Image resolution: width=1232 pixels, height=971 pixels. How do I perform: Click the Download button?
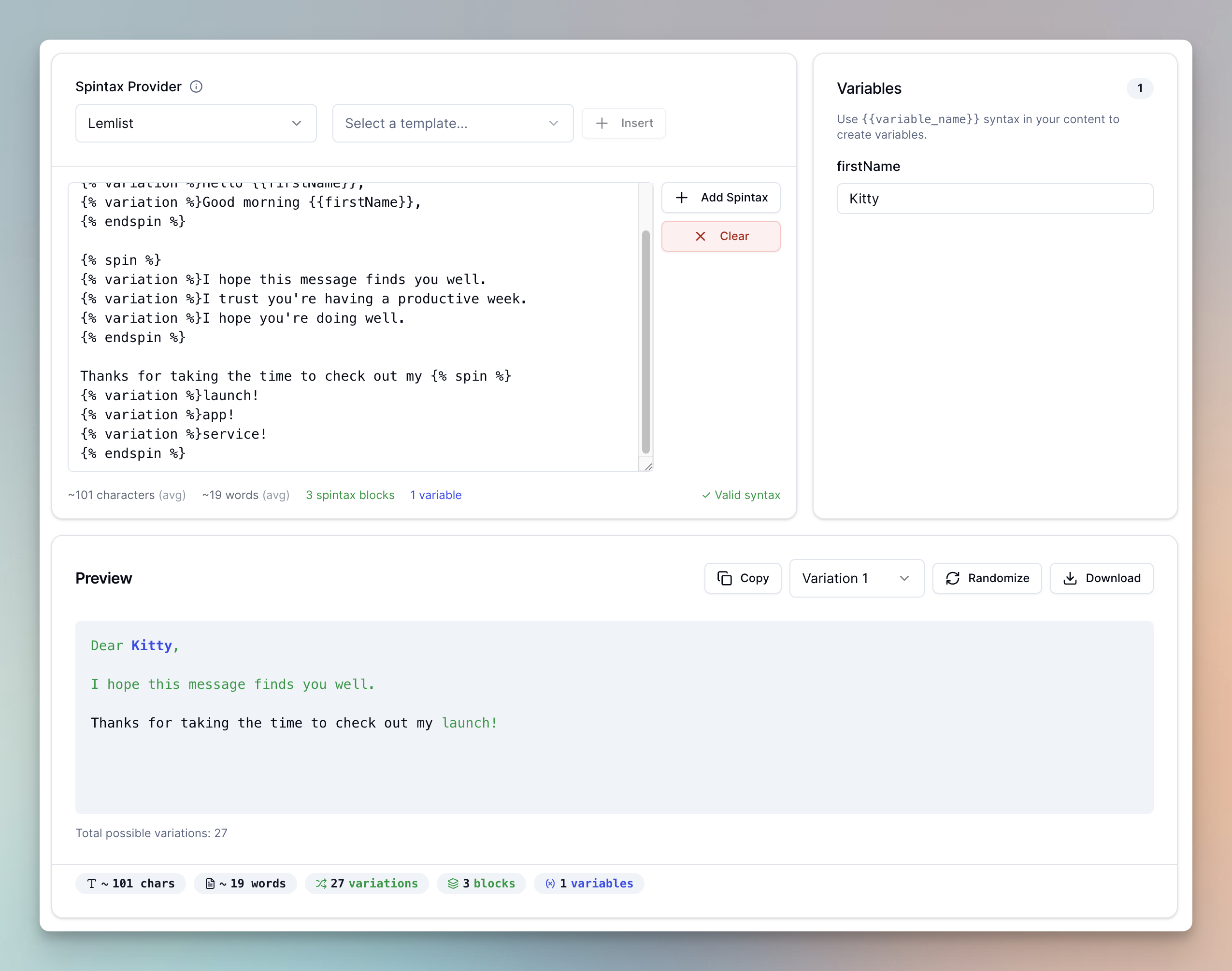(x=1101, y=578)
